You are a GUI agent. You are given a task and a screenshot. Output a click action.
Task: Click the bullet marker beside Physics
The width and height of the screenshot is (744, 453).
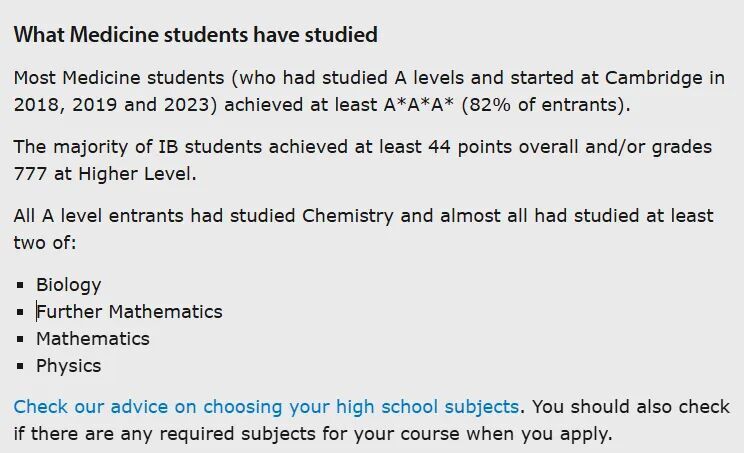22,366
